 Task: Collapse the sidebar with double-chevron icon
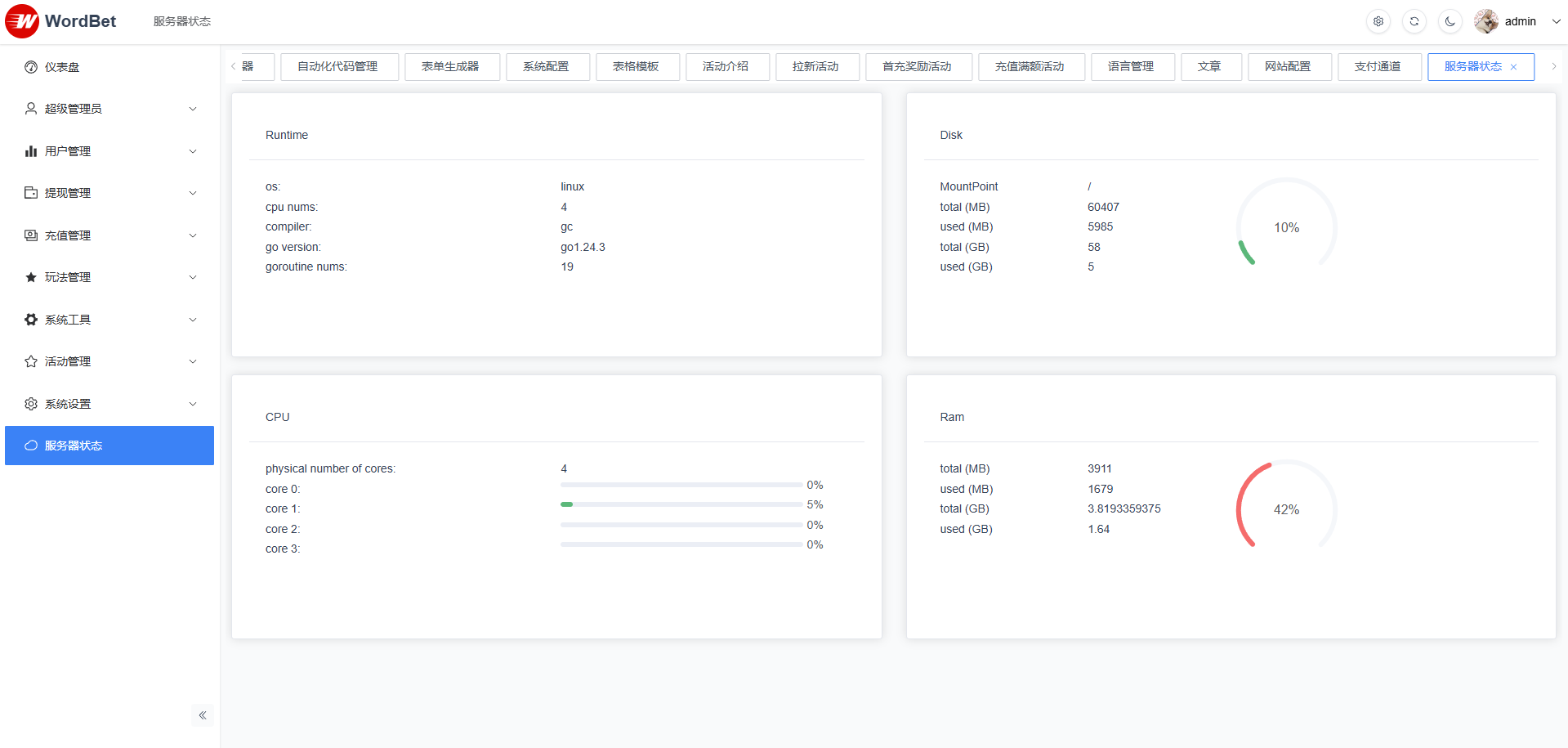tap(202, 715)
